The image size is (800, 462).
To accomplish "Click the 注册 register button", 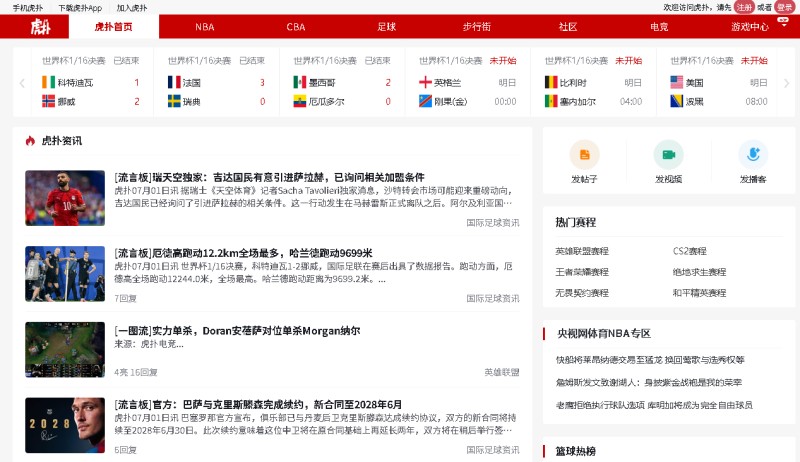I will pyautogui.click(x=744, y=7).
